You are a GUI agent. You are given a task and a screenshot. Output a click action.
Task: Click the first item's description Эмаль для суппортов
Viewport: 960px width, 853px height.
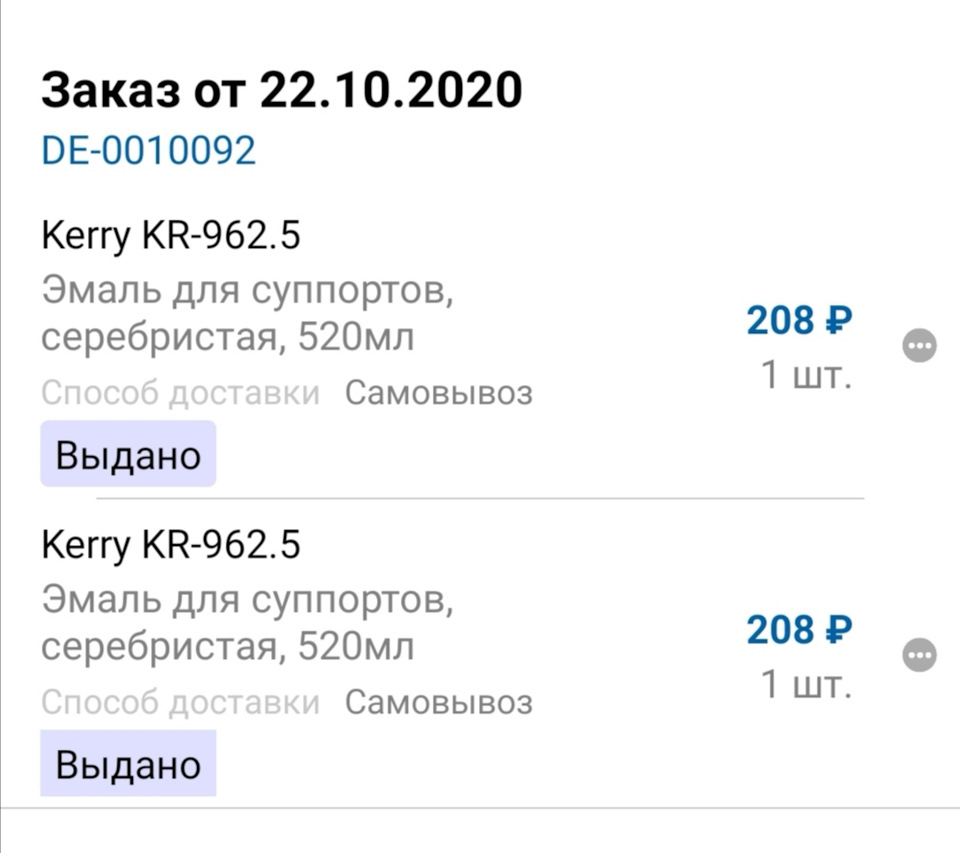248,294
